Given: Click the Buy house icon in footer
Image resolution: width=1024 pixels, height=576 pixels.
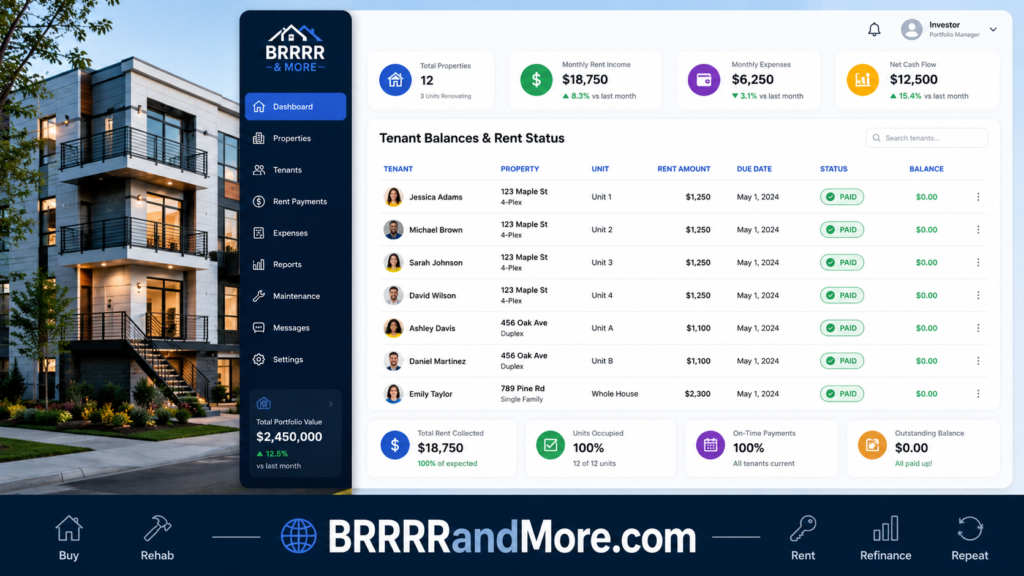Looking at the screenshot, I should (69, 529).
